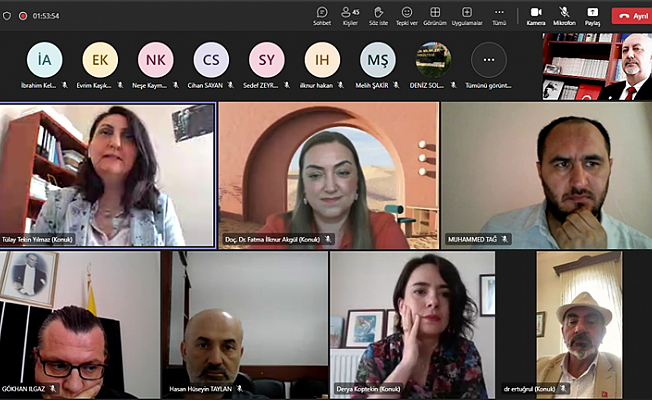
Task: Share screen with Paylaş
Action: (x=593, y=16)
